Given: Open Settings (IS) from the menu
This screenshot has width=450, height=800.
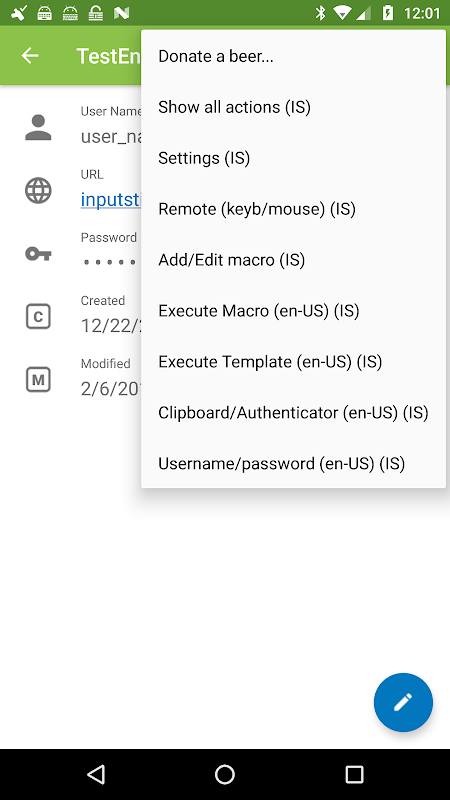Looking at the screenshot, I should [293, 158].
